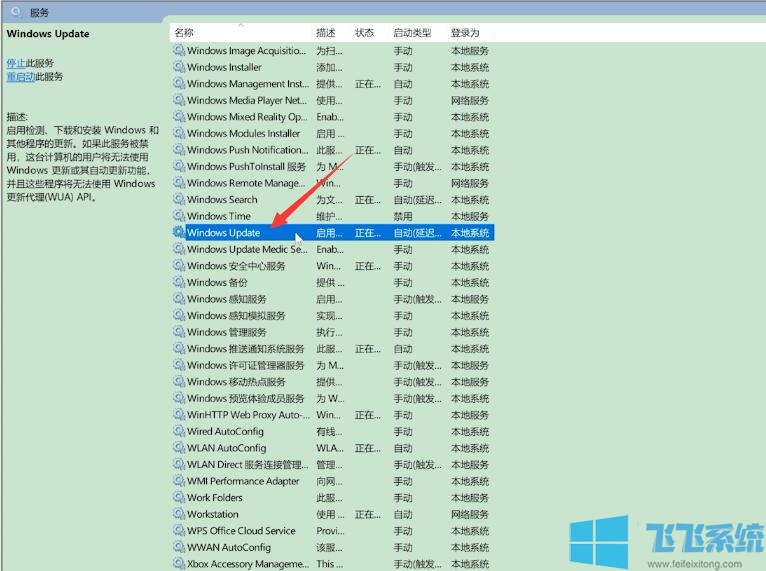Click the 重启动 link to restart service
The height and width of the screenshot is (571, 766).
coord(21,77)
